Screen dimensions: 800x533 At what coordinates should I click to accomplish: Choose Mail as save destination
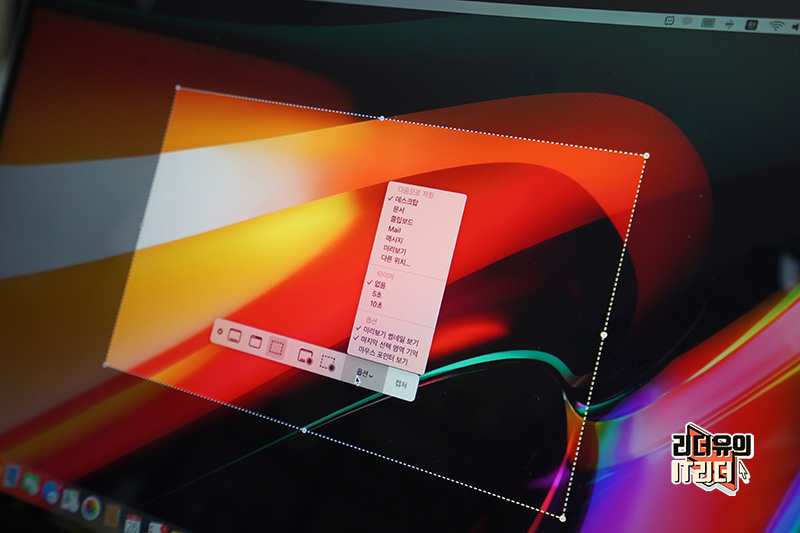pos(394,230)
